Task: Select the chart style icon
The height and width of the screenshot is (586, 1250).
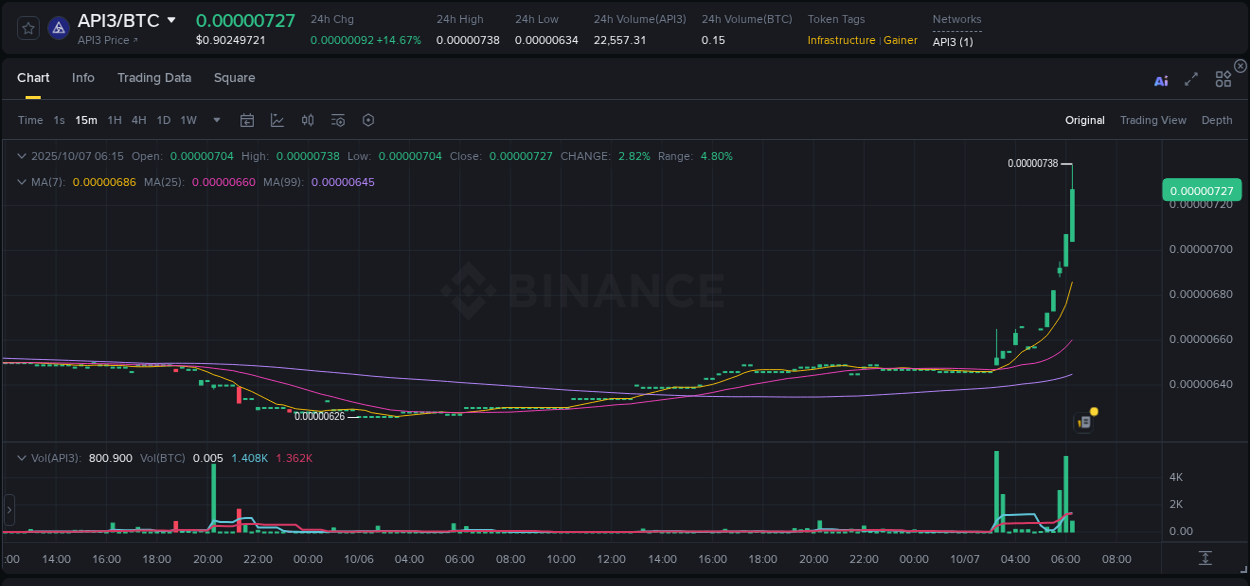Action: point(277,119)
